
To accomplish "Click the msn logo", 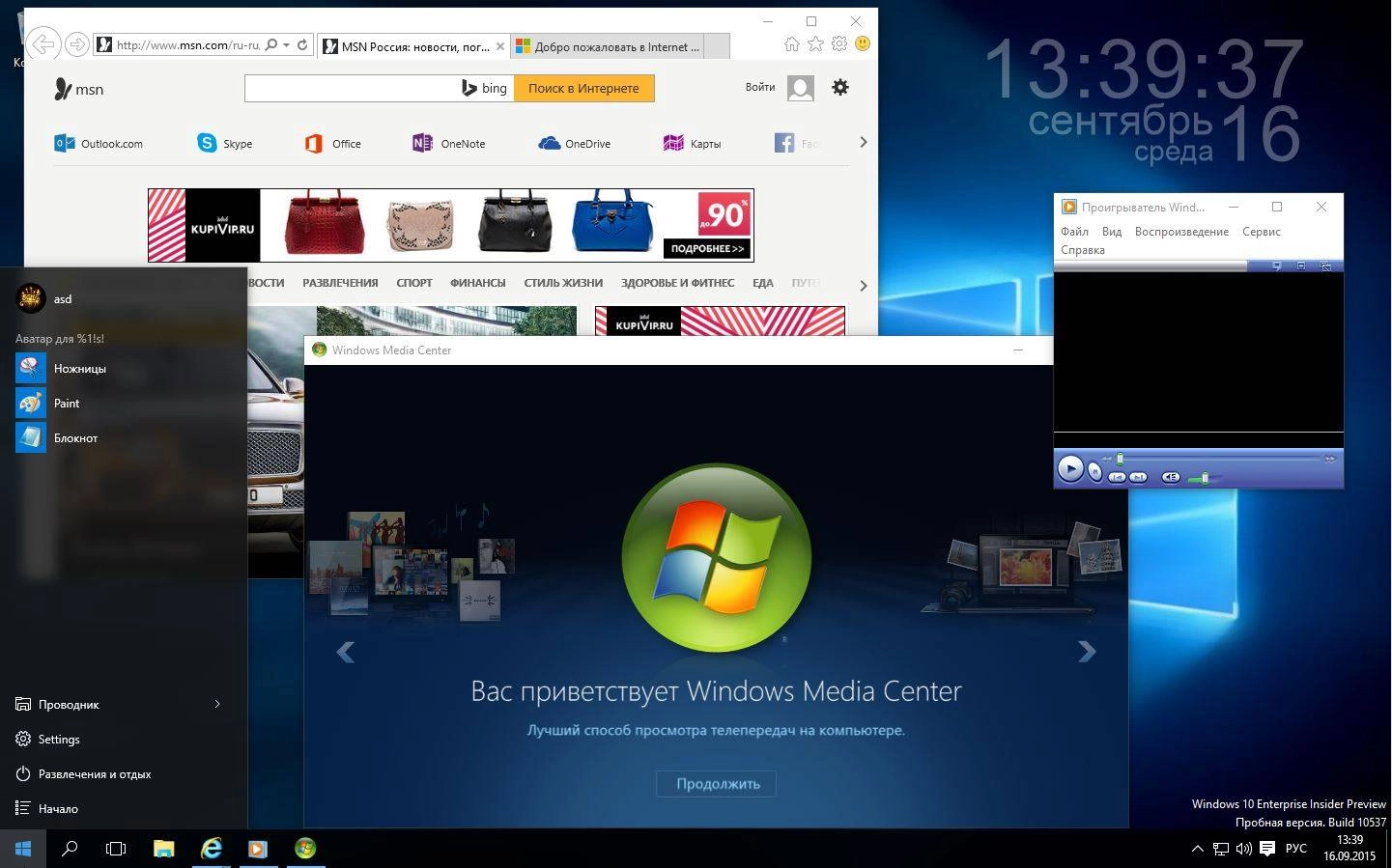I will coord(79,89).
